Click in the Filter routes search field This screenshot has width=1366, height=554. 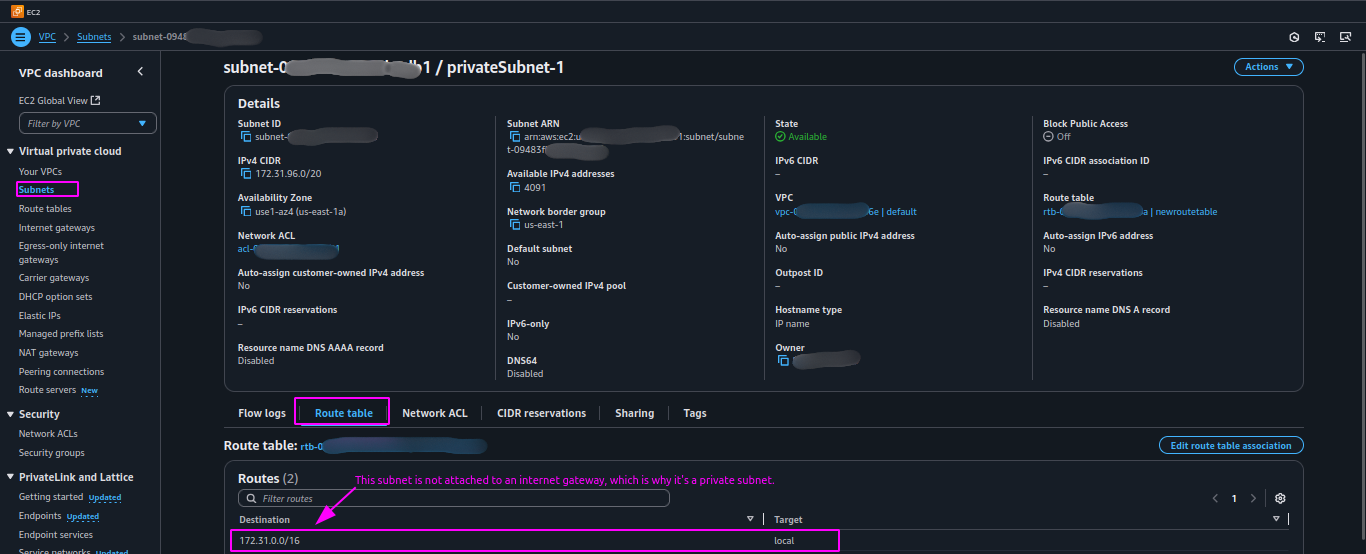pyautogui.click(x=454, y=498)
